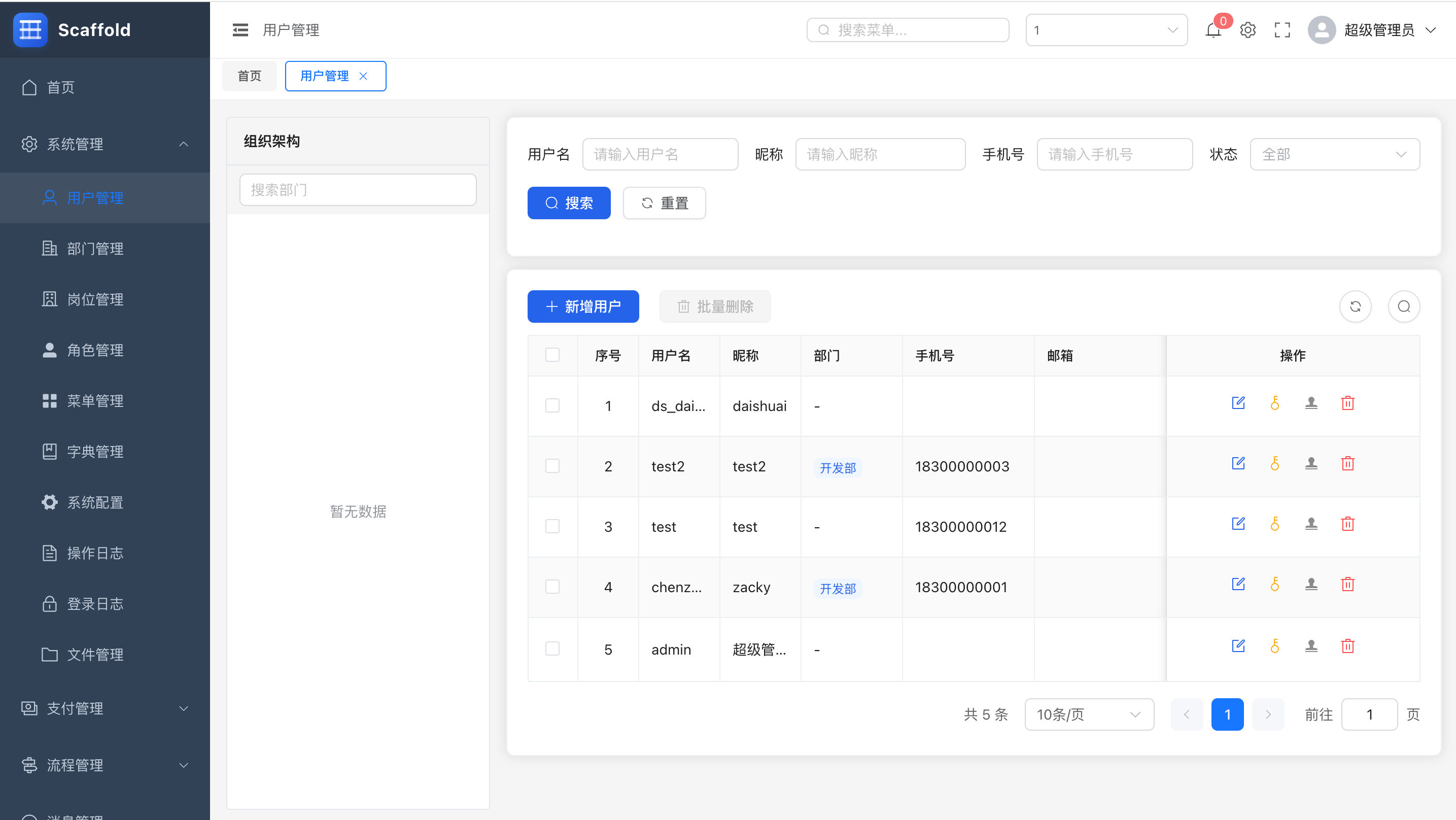
Task: Check the box for user admin
Action: coord(552,648)
